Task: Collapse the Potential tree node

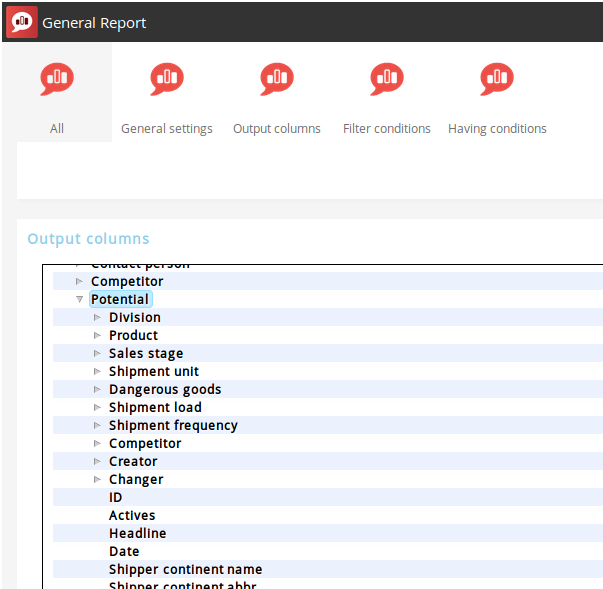Action: (x=80, y=299)
